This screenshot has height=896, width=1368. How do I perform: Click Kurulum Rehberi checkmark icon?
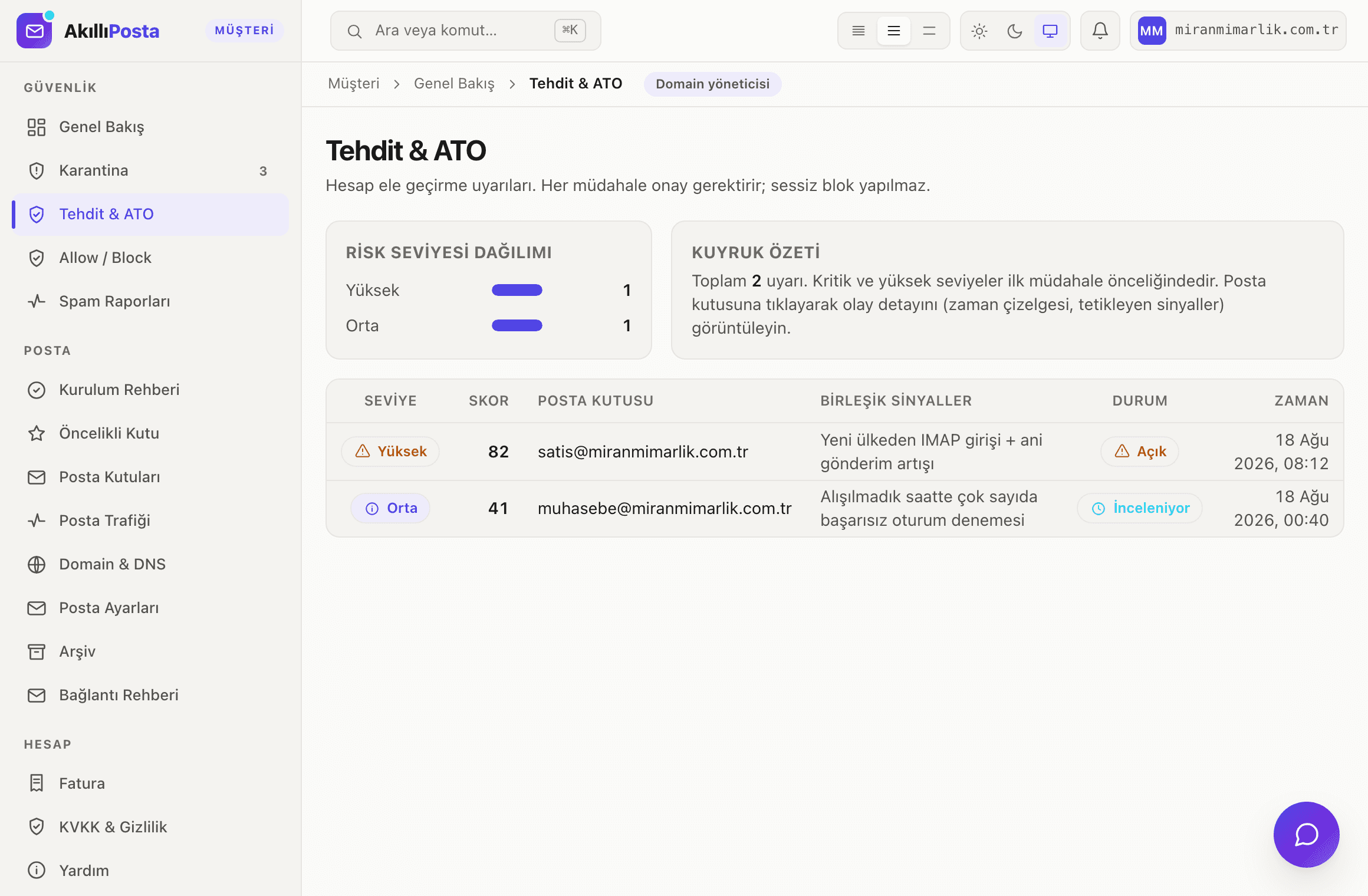[x=37, y=390]
